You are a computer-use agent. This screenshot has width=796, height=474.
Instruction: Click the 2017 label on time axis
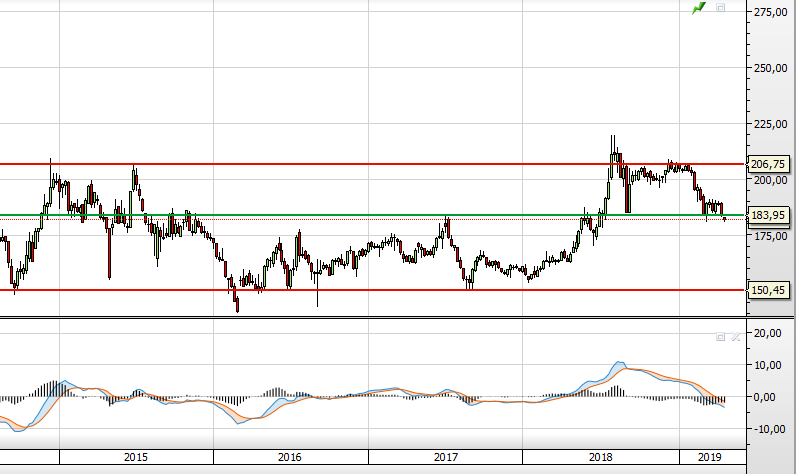[x=446, y=457]
